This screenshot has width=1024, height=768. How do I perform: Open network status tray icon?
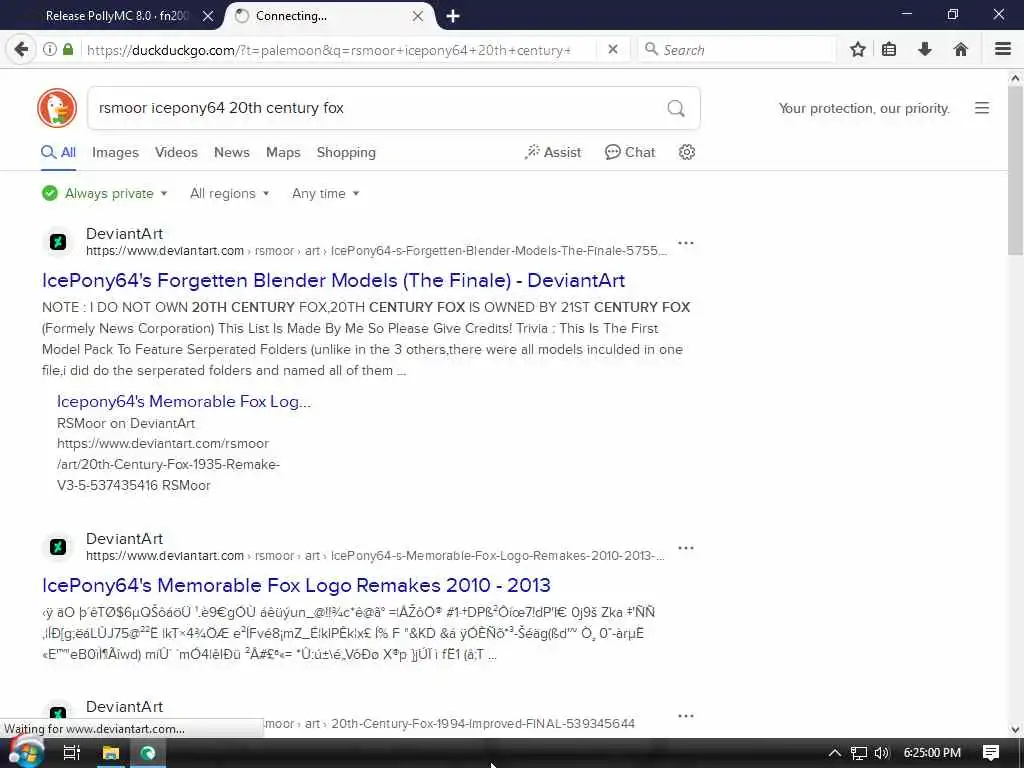859,753
